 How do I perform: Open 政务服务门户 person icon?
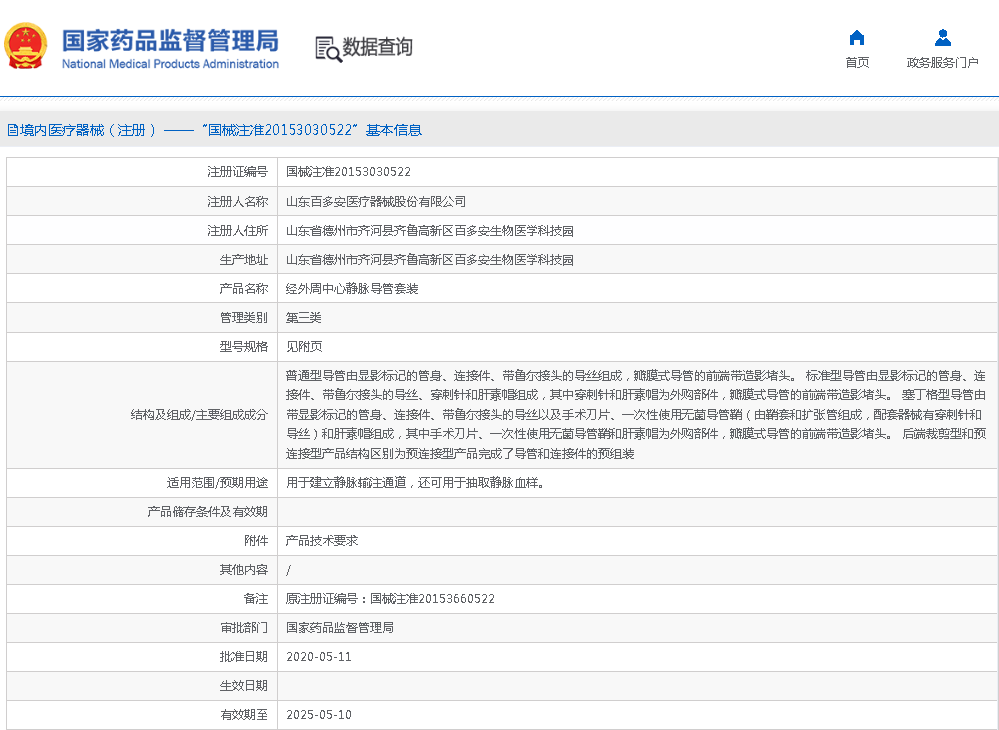[x=942, y=38]
